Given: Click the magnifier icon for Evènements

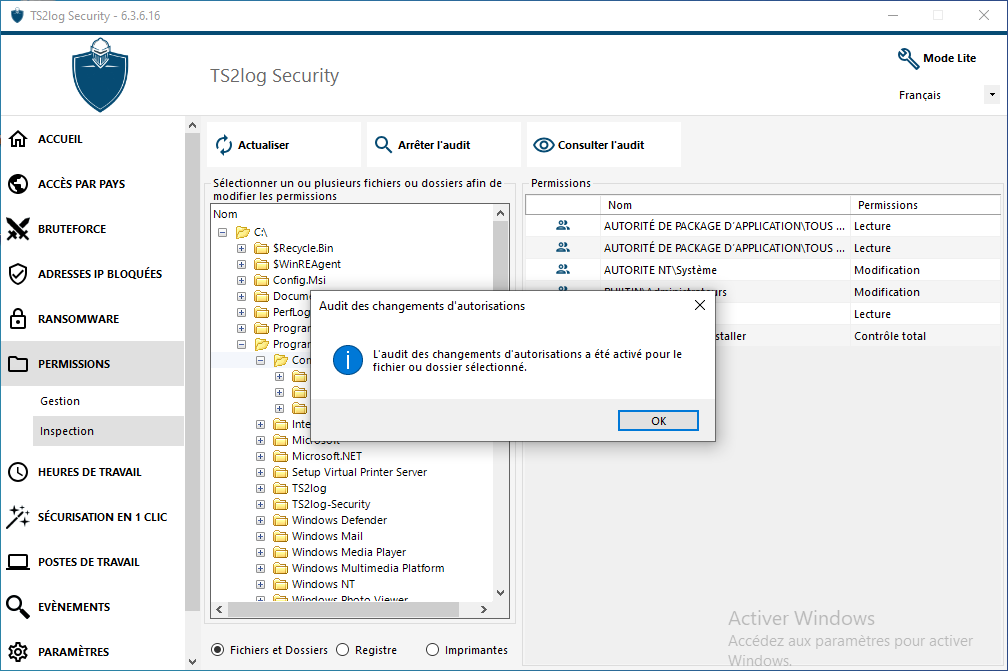Looking at the screenshot, I should 18,607.
